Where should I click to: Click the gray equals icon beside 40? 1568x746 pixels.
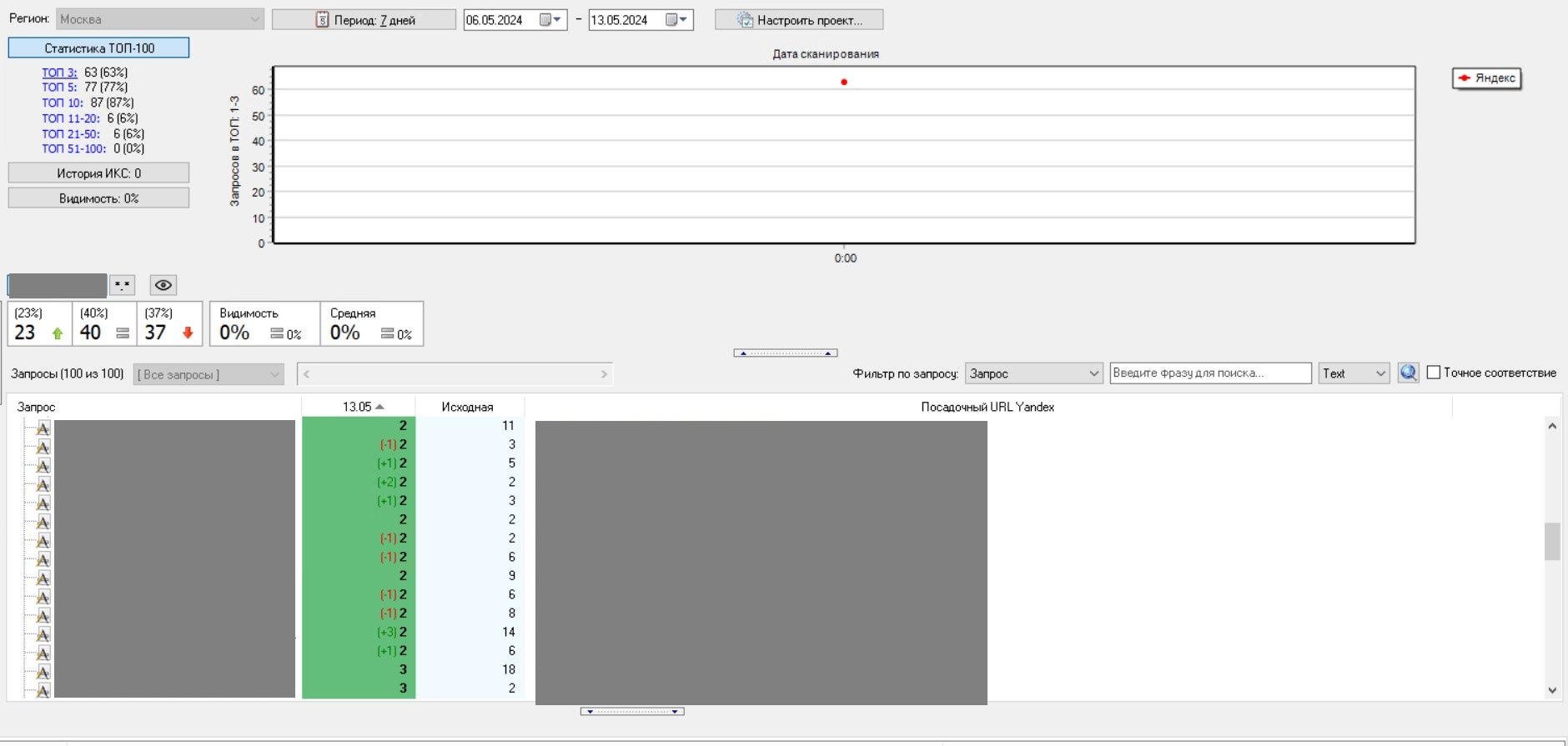(x=123, y=333)
